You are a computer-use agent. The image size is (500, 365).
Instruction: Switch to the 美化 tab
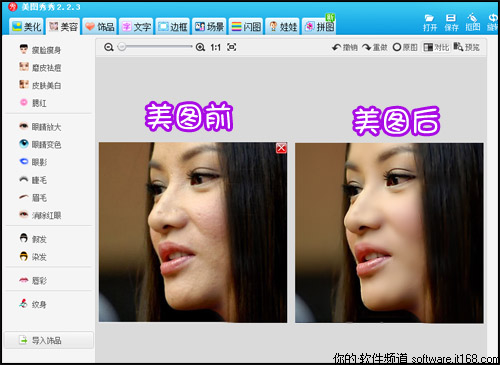click(x=26, y=27)
